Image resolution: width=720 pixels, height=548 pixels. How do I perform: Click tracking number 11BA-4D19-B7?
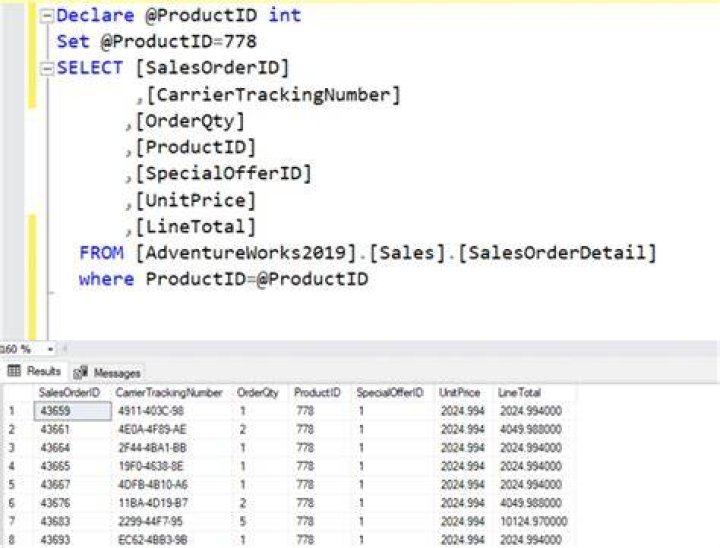pos(153,503)
